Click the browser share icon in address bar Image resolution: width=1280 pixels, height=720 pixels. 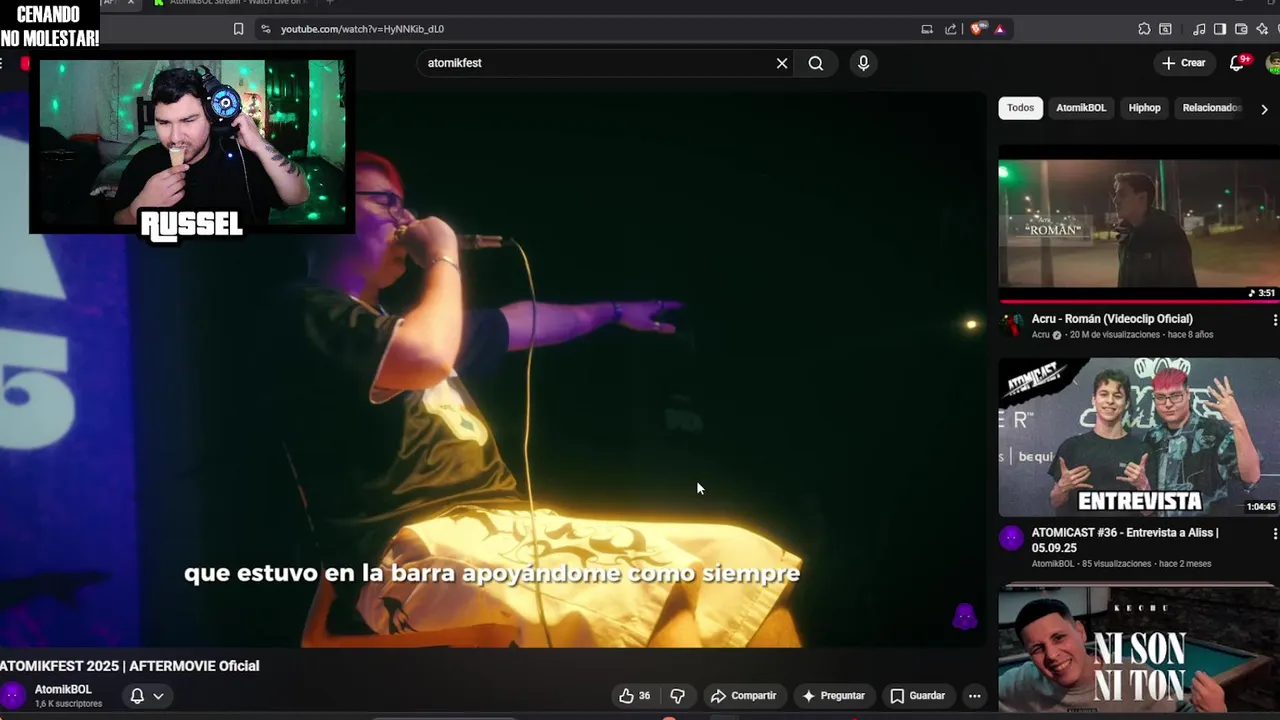coord(951,29)
